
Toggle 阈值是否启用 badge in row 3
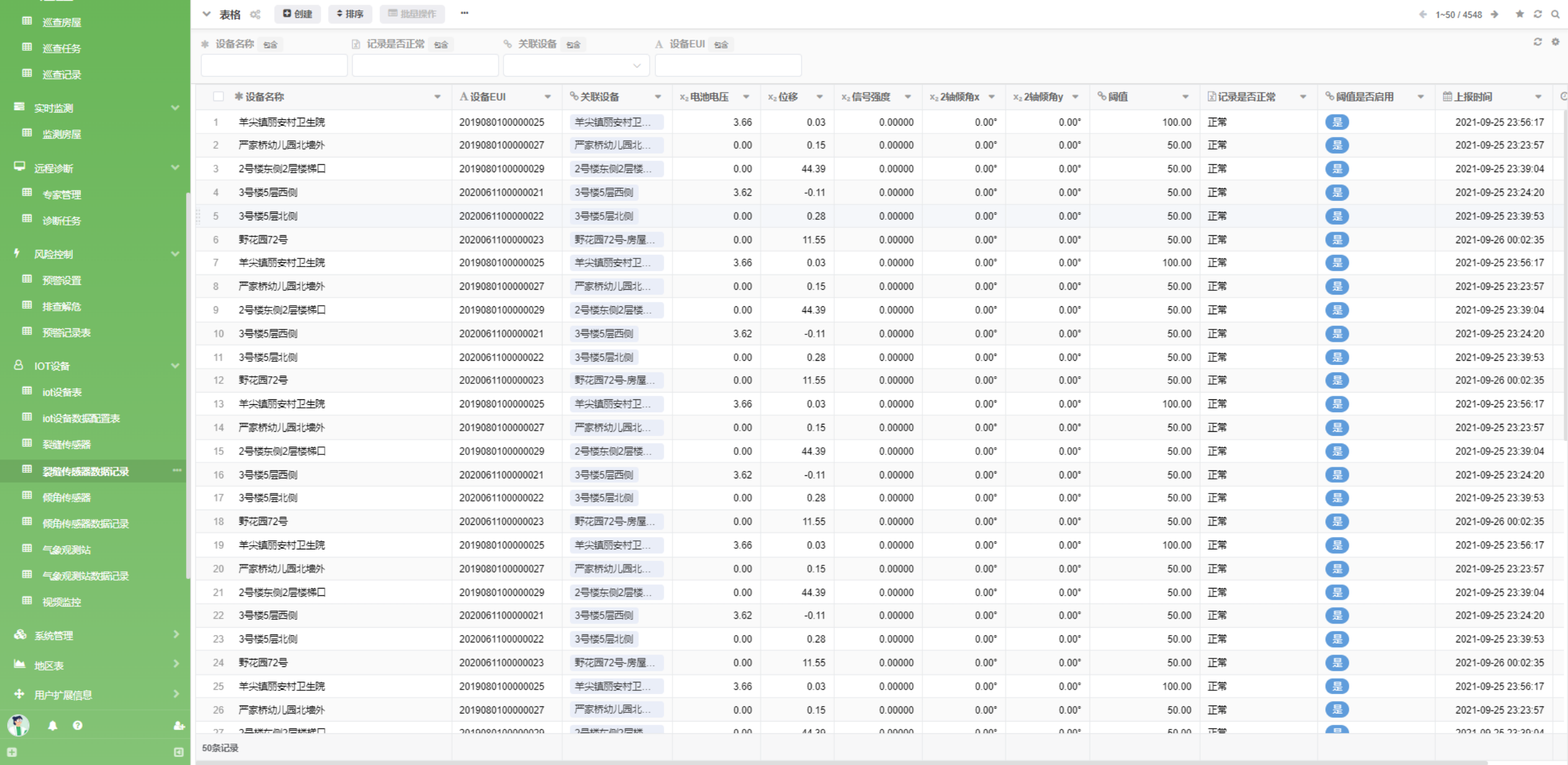(1337, 168)
